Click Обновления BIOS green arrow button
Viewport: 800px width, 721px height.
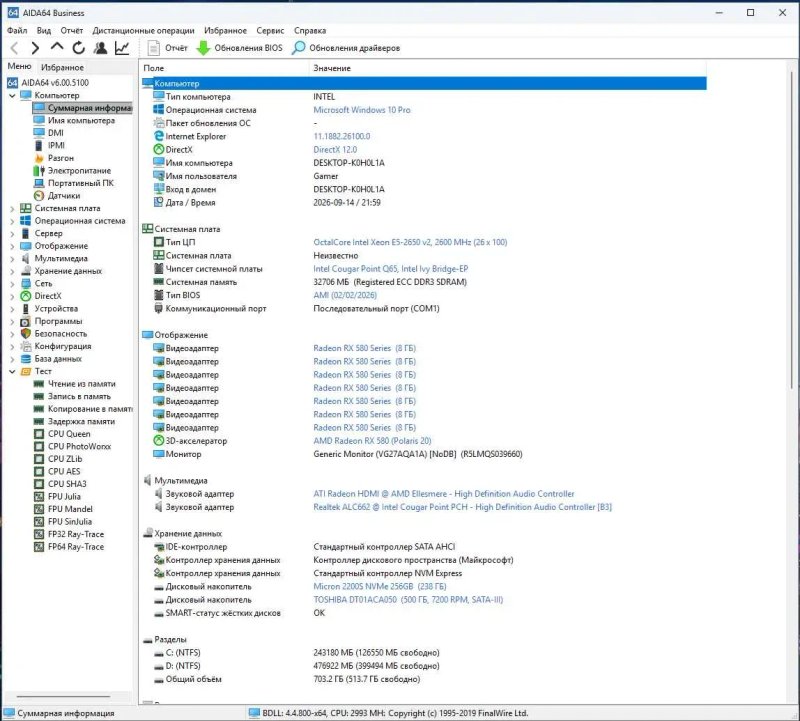pos(239,48)
